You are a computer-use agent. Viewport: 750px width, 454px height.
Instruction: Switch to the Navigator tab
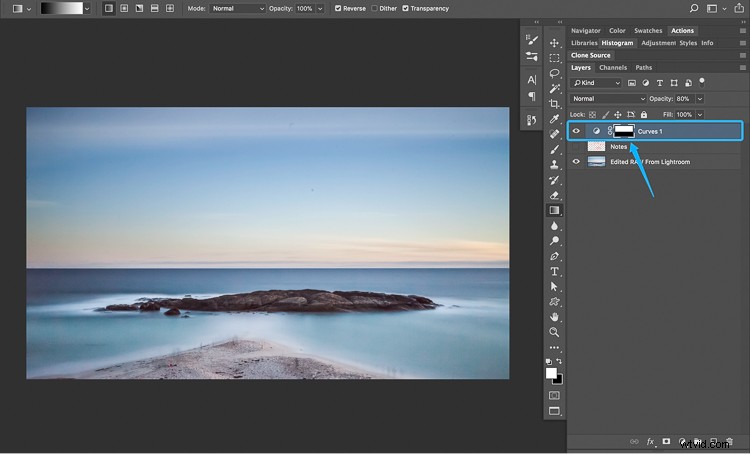point(585,31)
